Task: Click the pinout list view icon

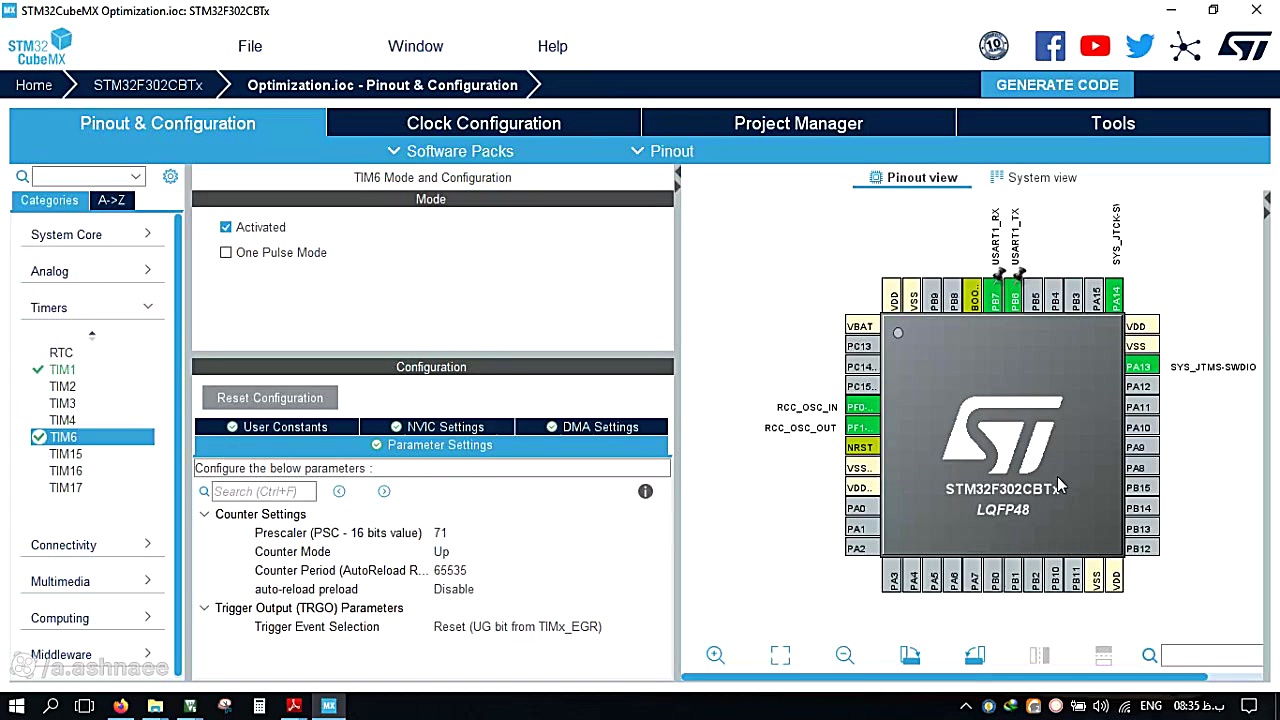Action: tap(1104, 655)
